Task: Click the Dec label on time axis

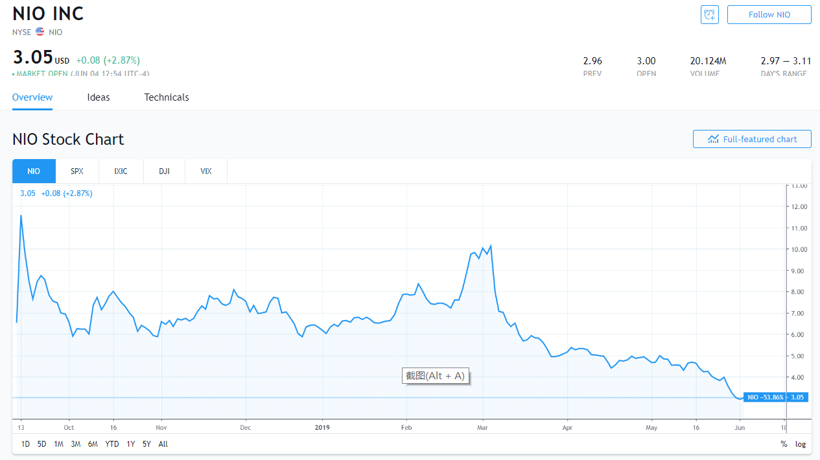Action: point(245,428)
